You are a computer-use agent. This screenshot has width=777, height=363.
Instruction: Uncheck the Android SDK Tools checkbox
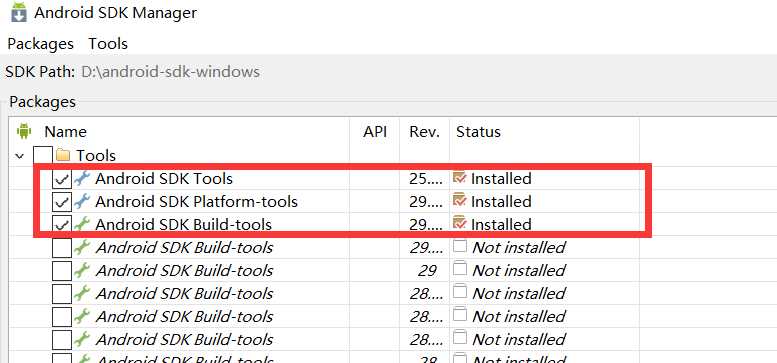(62, 179)
